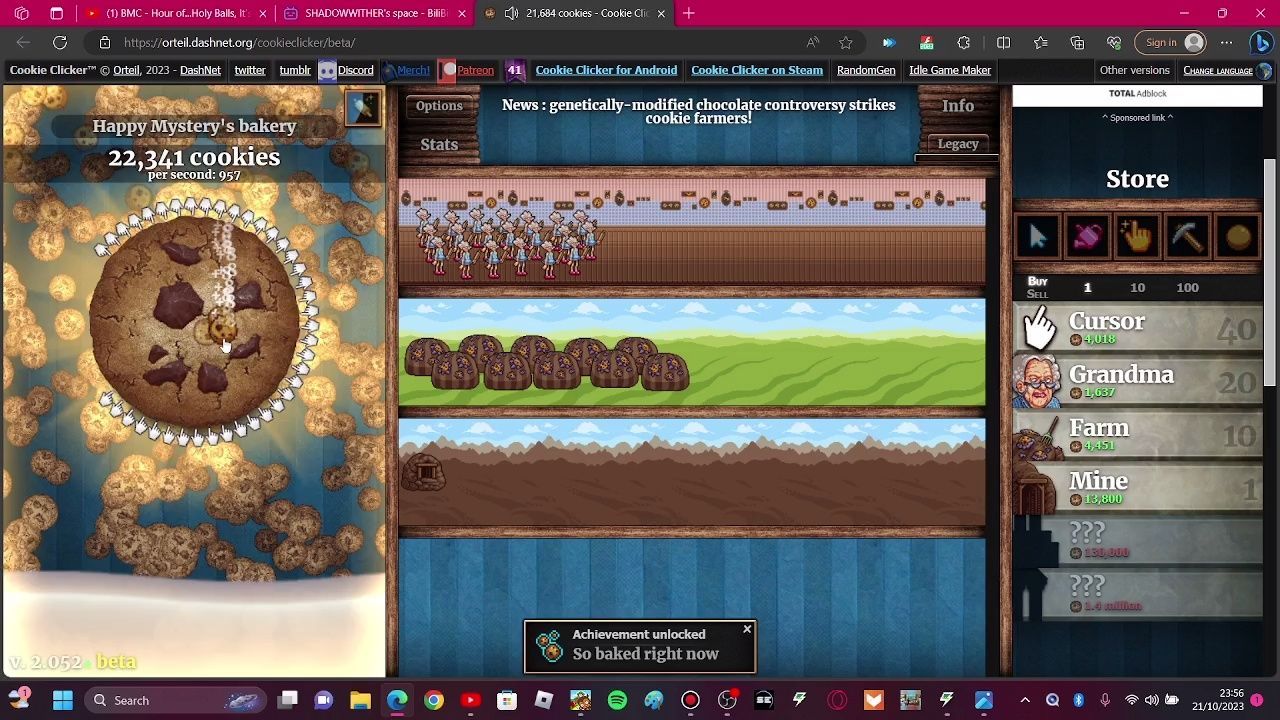Open the Orteil link in header

pyautogui.click(x=126, y=70)
